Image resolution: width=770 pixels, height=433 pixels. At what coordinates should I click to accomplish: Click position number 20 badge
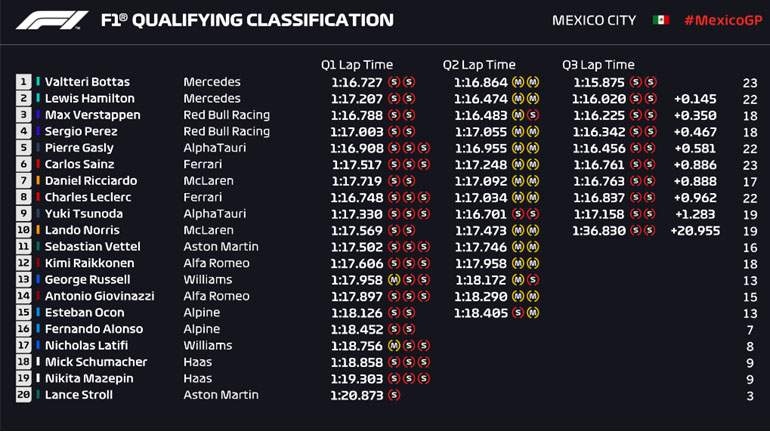click(x=23, y=395)
